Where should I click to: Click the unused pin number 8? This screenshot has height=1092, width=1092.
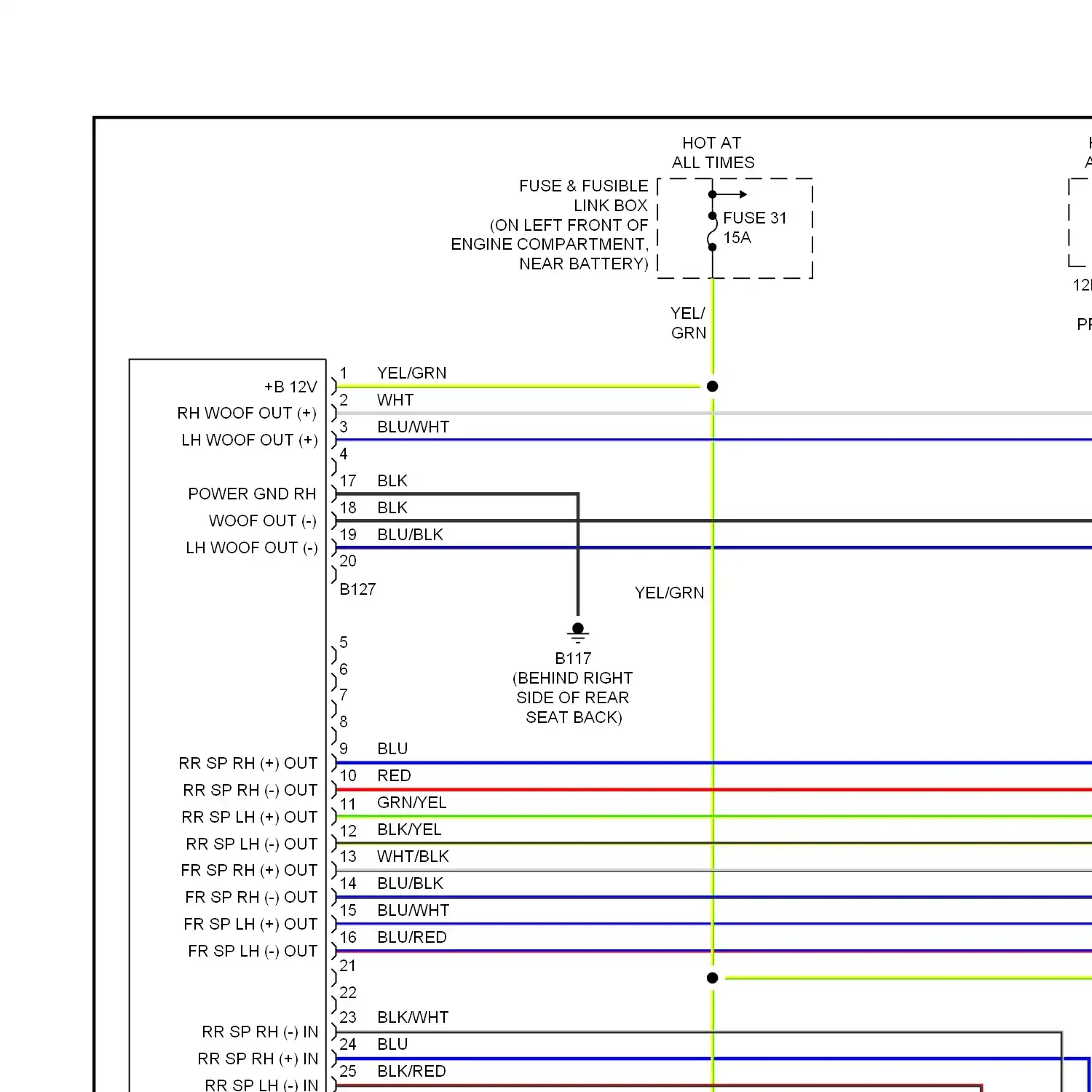coord(344,722)
